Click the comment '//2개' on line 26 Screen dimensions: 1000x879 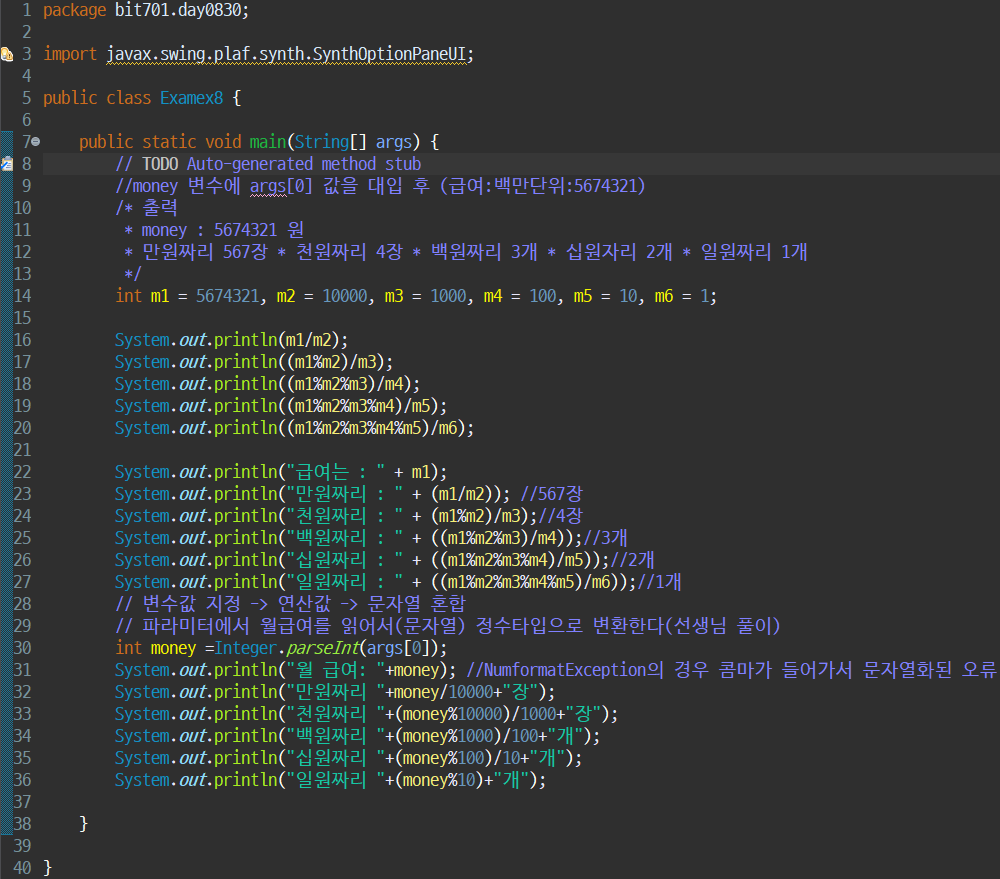coord(633,560)
